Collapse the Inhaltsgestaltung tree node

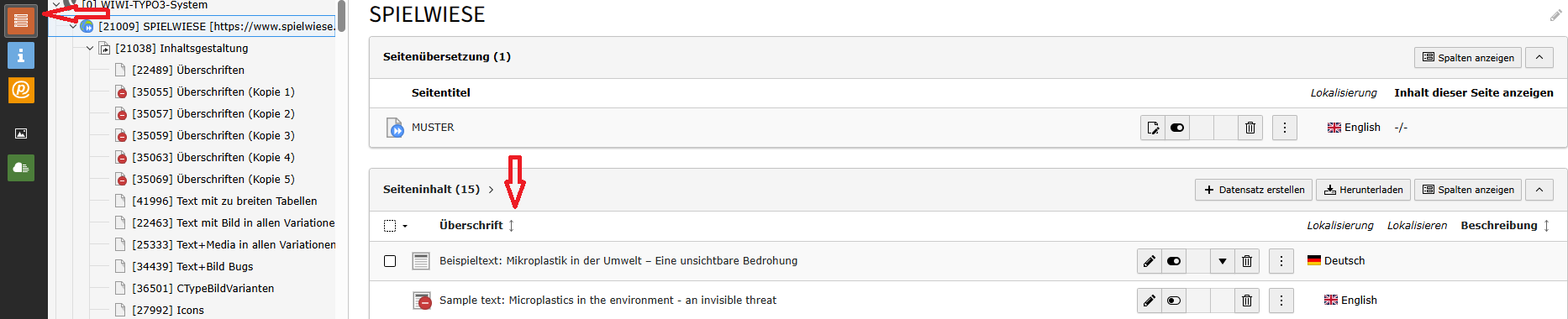pyautogui.click(x=90, y=49)
